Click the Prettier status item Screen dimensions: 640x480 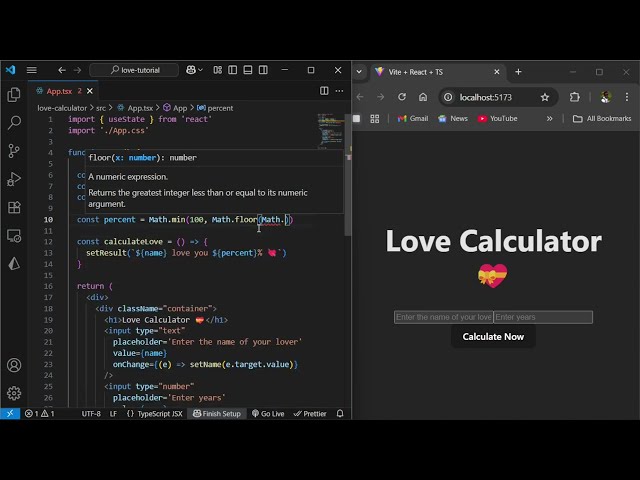(x=310, y=413)
